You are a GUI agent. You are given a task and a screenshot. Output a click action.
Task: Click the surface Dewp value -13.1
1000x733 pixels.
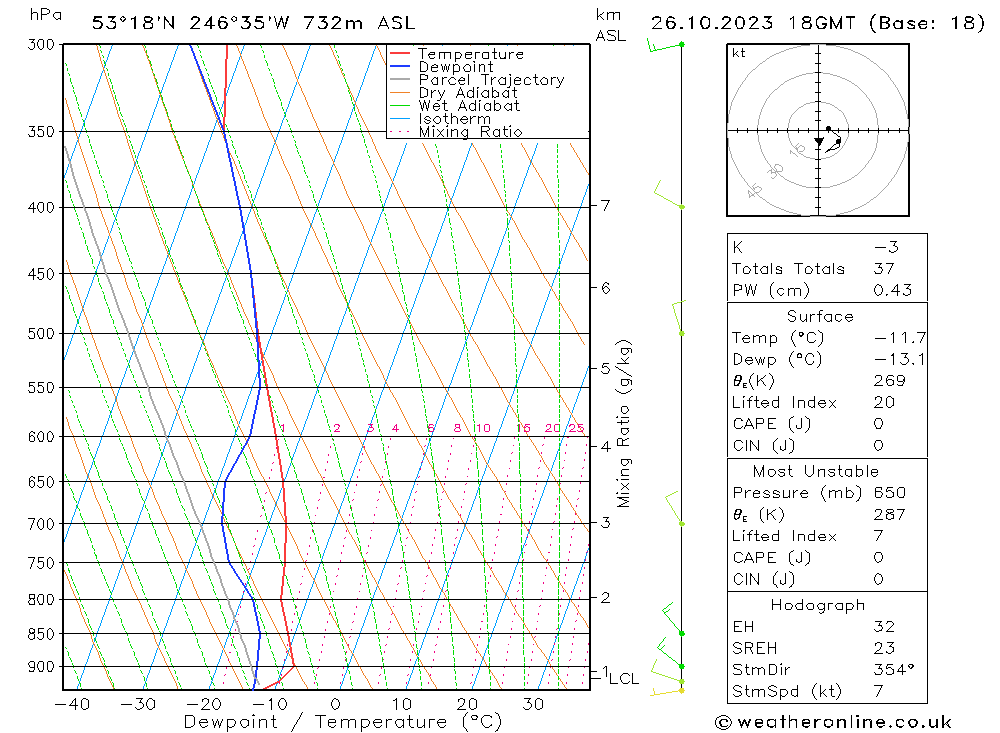pos(900,359)
